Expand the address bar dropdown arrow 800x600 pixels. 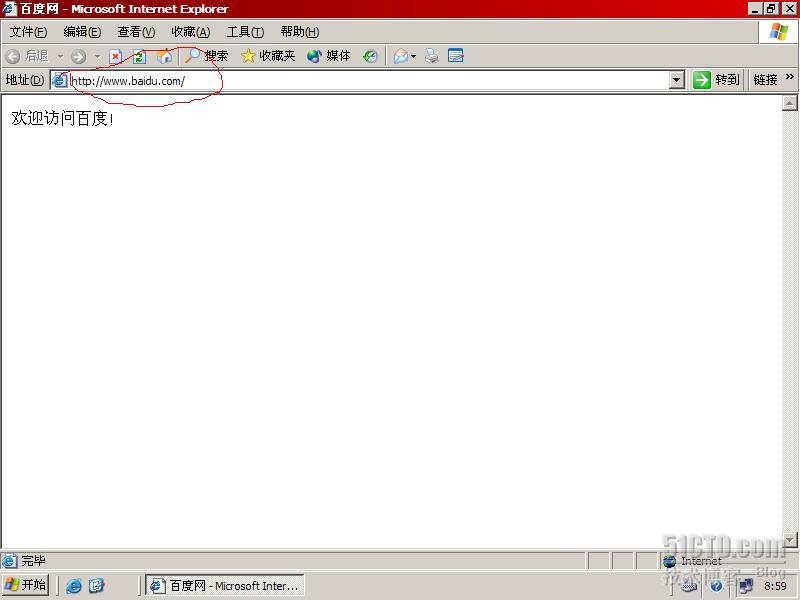coord(677,80)
